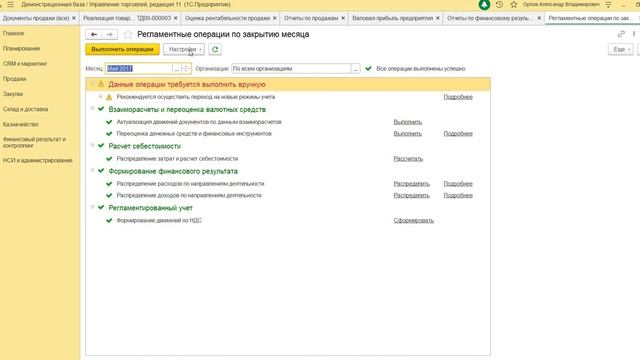This screenshot has width=640, height=360.
Task: Open Подробнее for Переоценка денежных средств
Action: 458,134
